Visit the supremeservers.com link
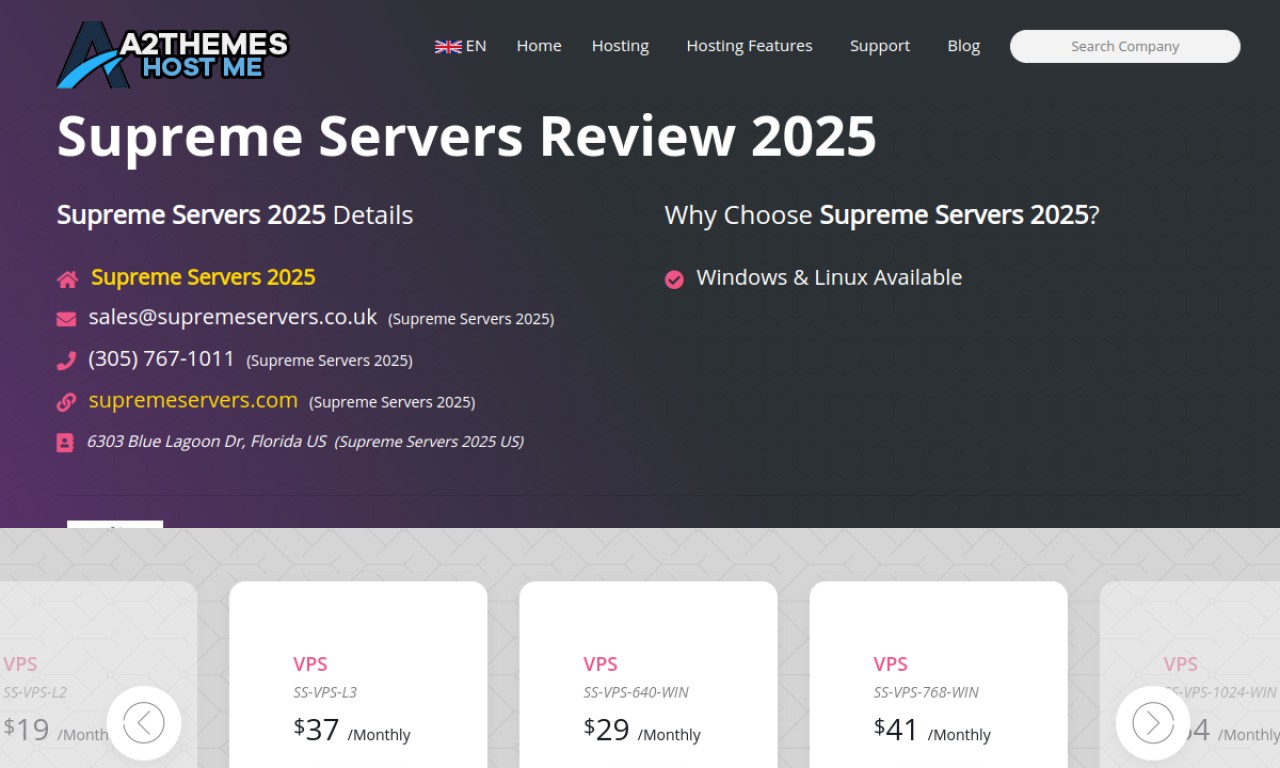The height and width of the screenshot is (768, 1280). click(x=193, y=400)
